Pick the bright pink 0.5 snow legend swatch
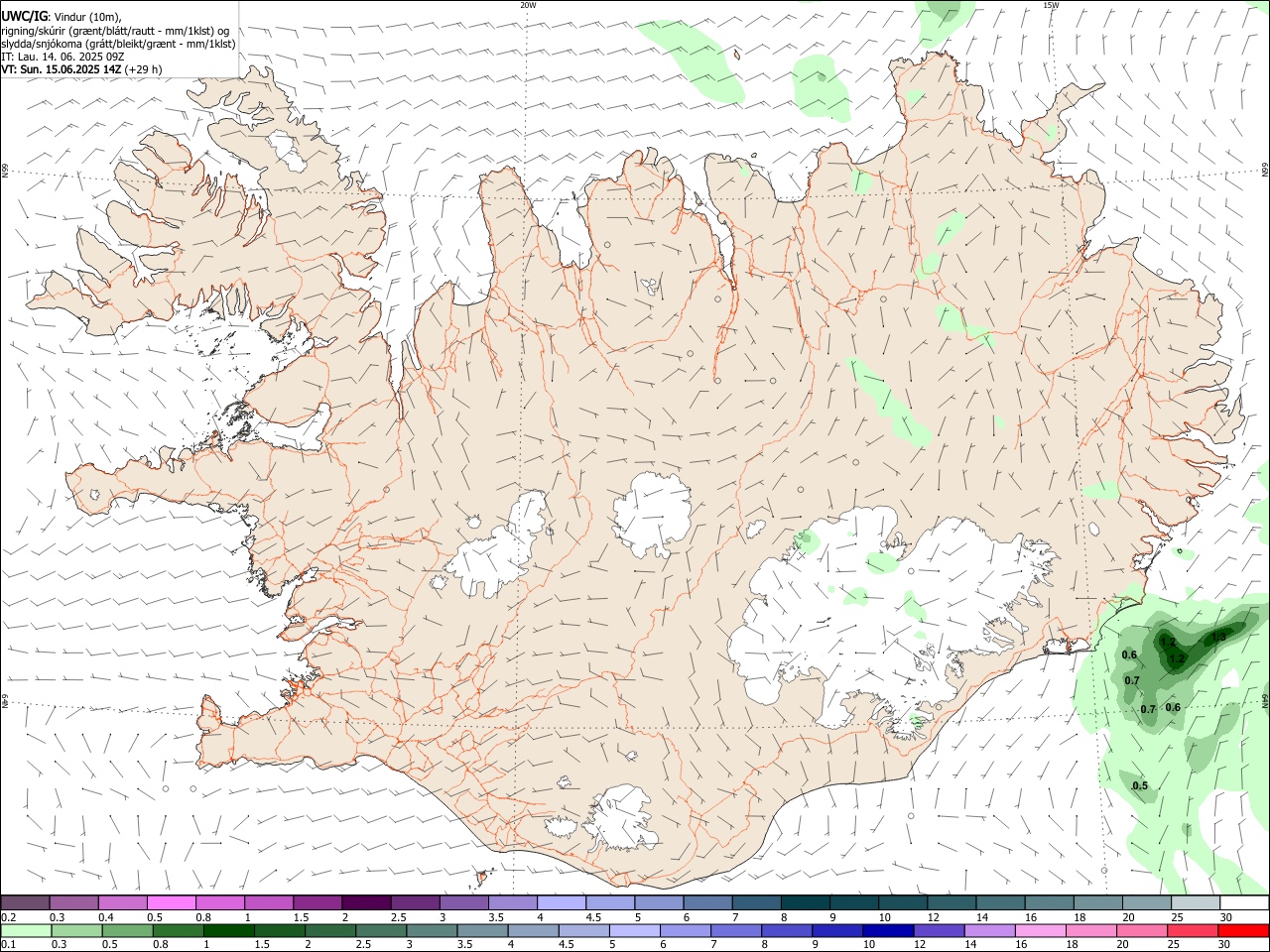Viewport: 1270px width, 952px height. (x=171, y=902)
